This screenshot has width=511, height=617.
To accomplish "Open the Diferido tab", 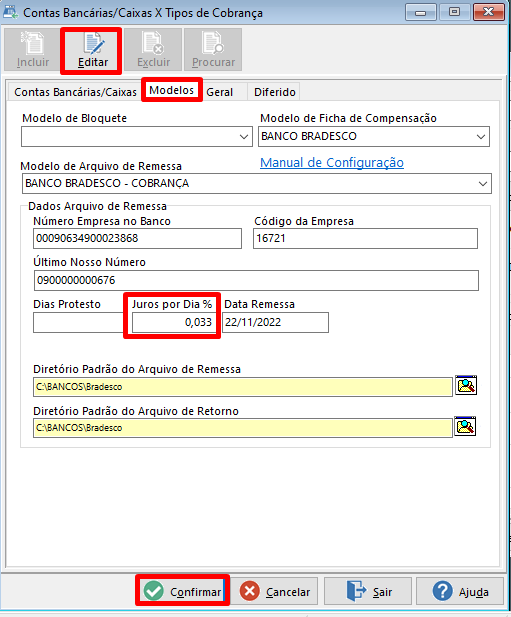I will tap(275, 92).
